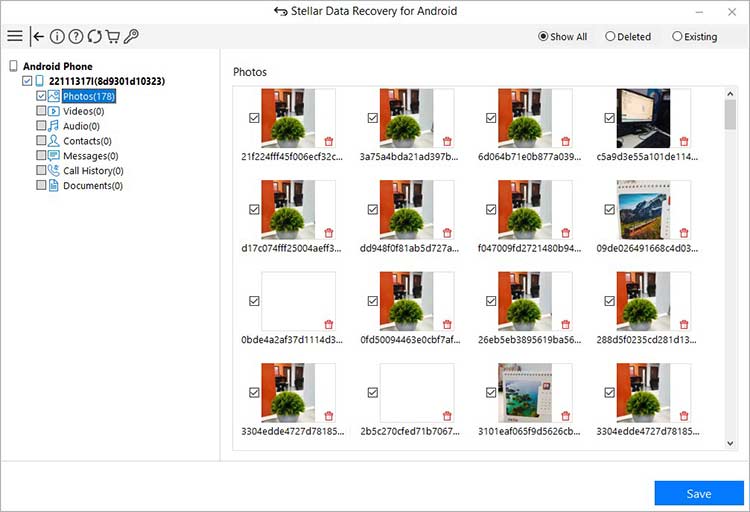
Task: Open the shopping cart purchase icon
Action: click(112, 36)
